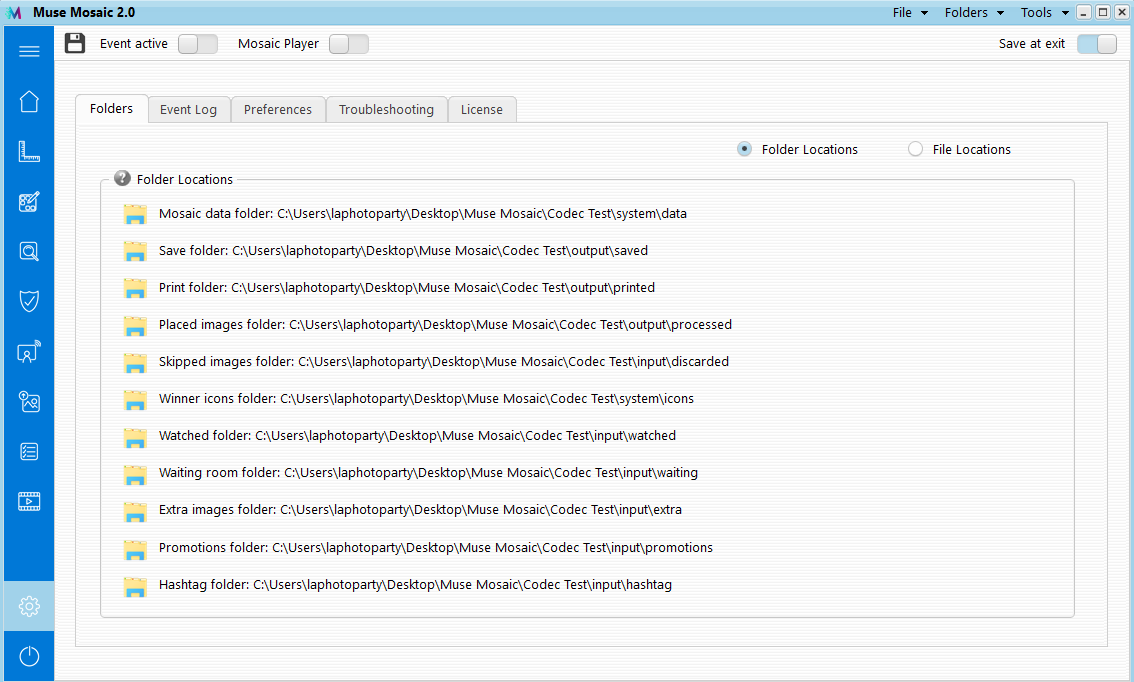Open the Promotions folder icon

click(x=135, y=548)
